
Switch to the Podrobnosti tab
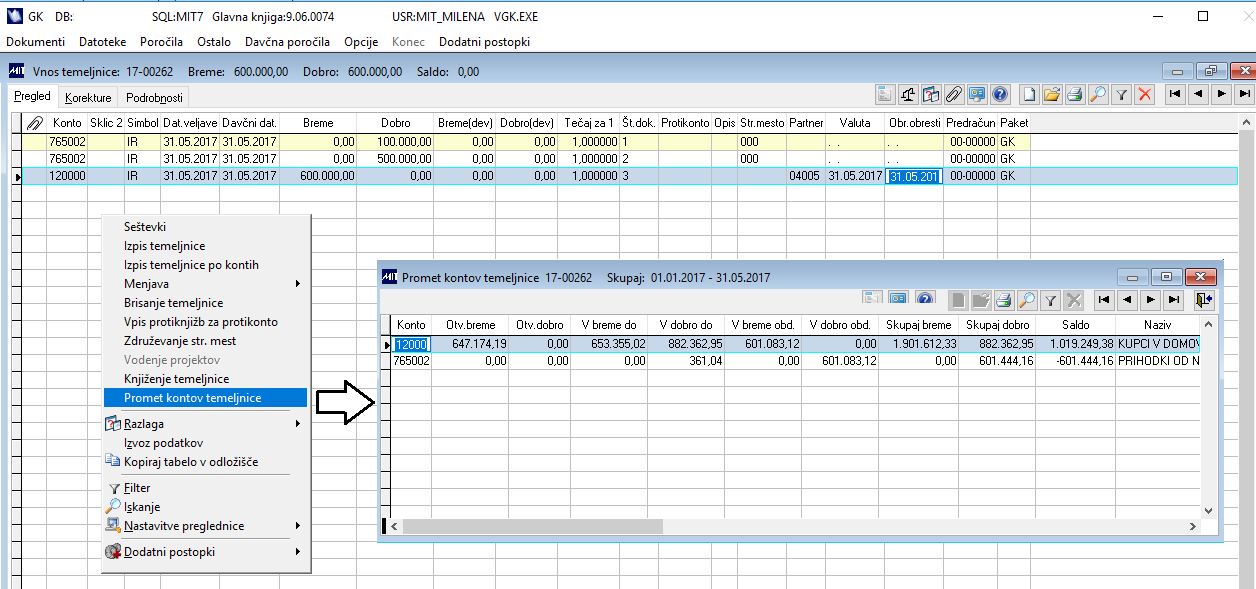[154, 98]
